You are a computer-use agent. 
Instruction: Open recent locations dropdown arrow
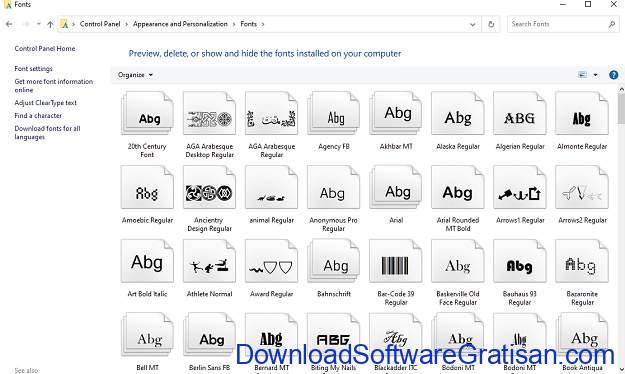tap(38, 24)
